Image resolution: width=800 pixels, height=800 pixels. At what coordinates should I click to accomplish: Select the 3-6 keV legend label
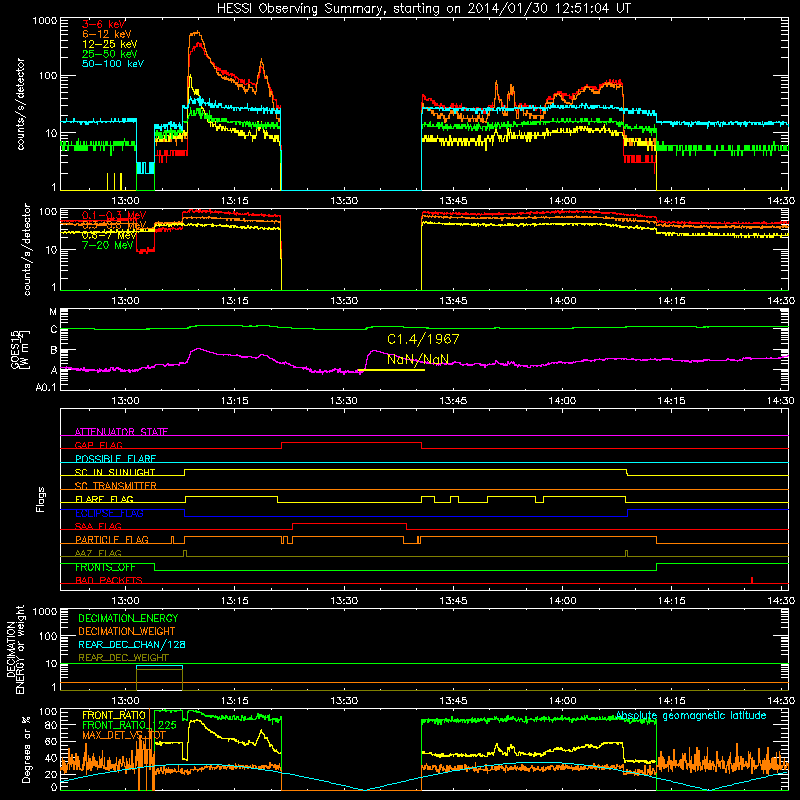coord(104,24)
